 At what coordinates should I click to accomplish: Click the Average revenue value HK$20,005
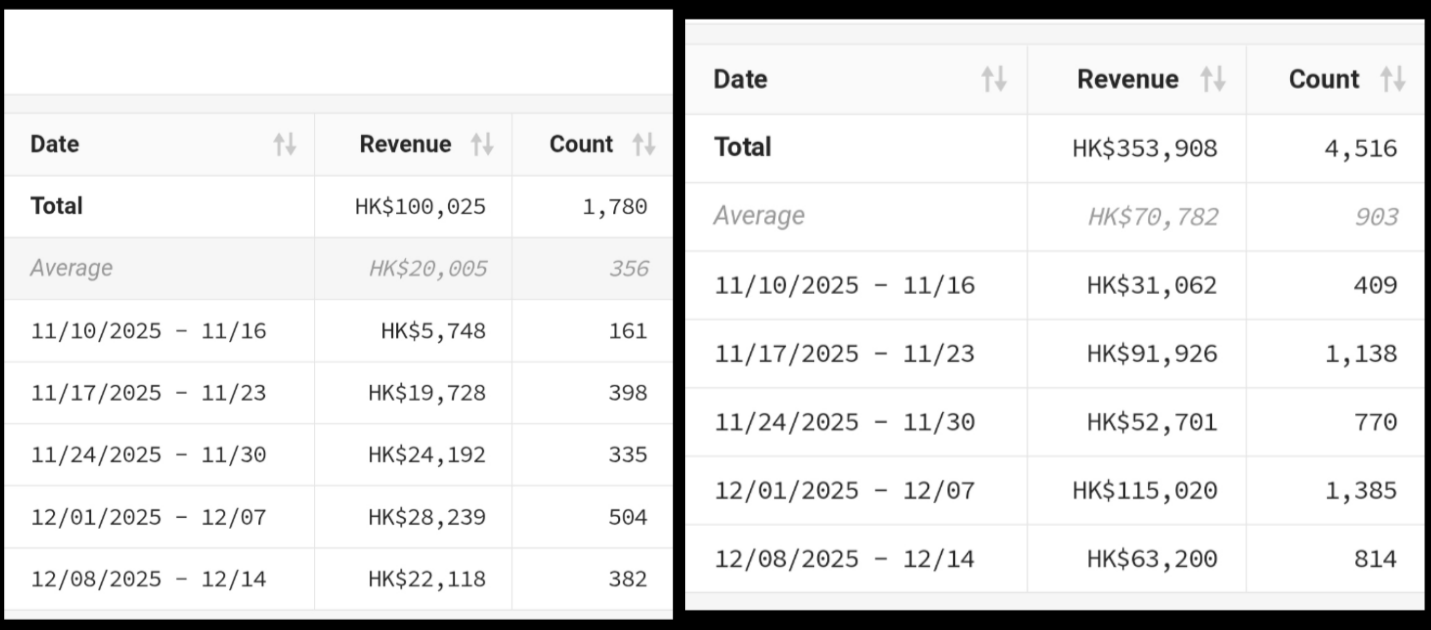427,268
